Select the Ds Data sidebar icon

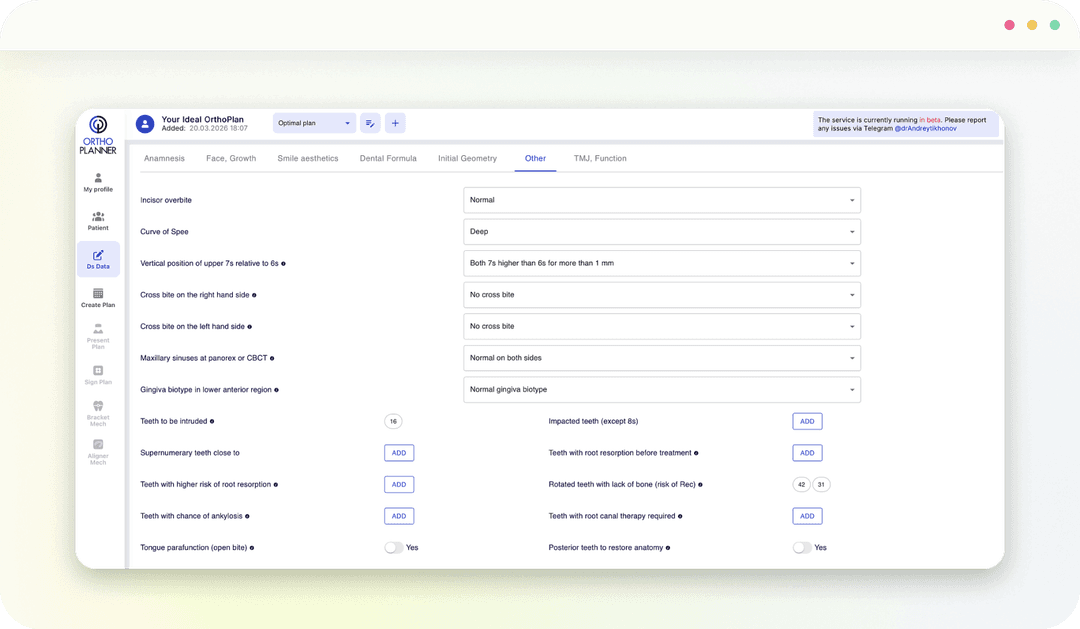pyautogui.click(x=98, y=259)
